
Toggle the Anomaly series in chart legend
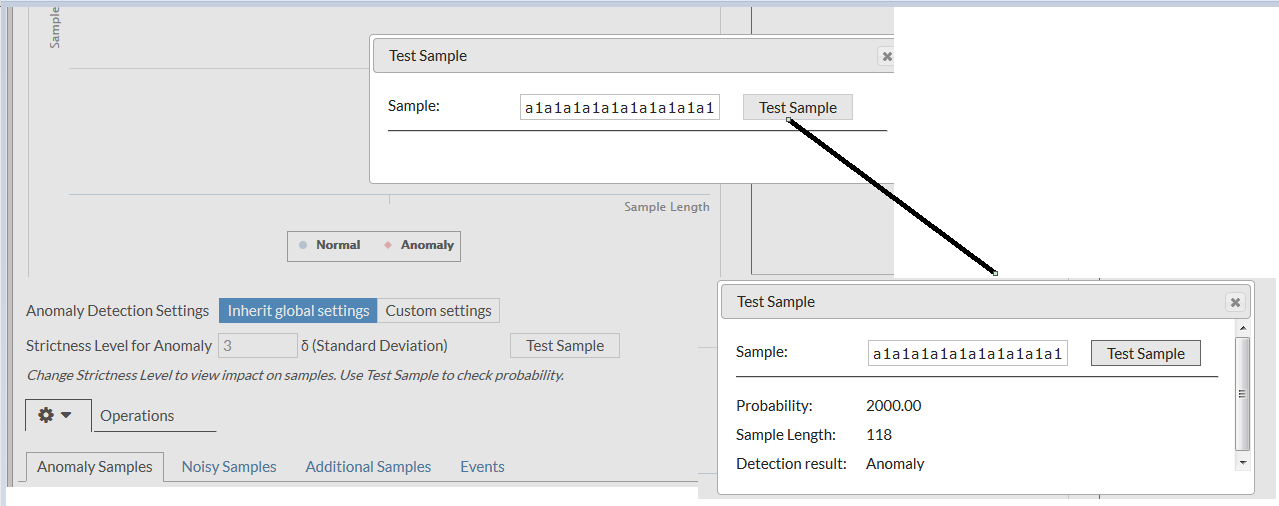coord(419,245)
